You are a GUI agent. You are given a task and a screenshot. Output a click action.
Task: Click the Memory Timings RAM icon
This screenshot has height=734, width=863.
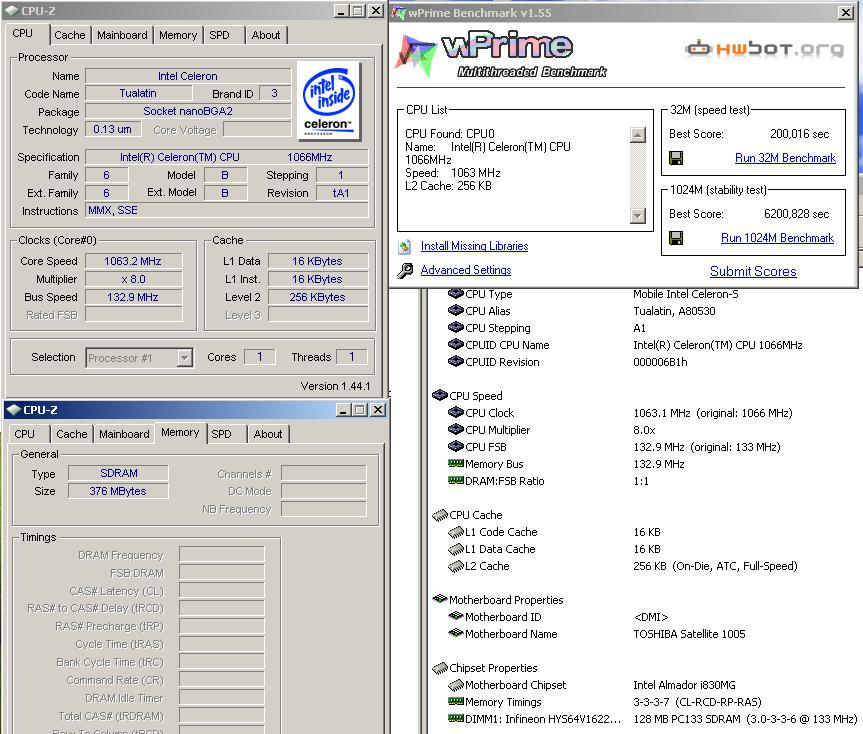pos(456,702)
